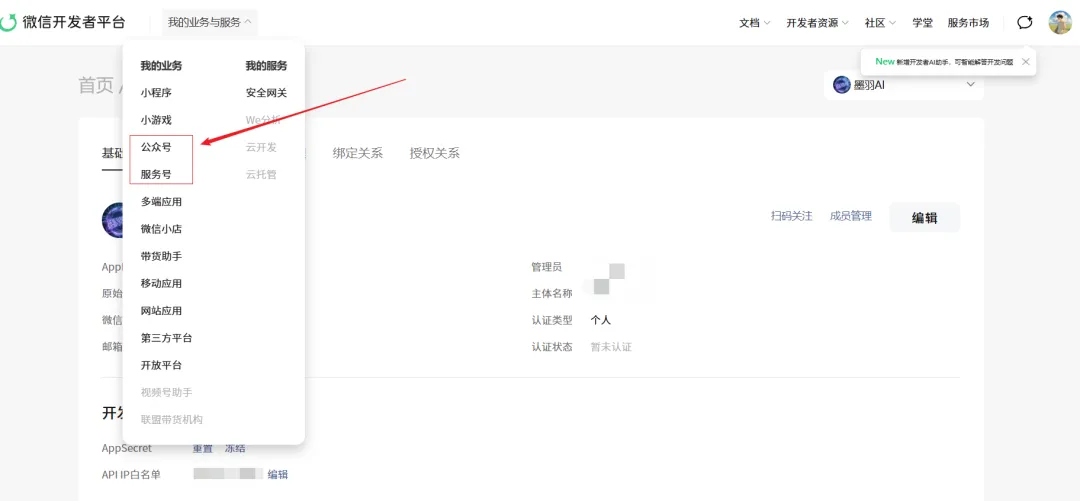
Task: Click the 我的服务 column heading
Action: pos(267,66)
